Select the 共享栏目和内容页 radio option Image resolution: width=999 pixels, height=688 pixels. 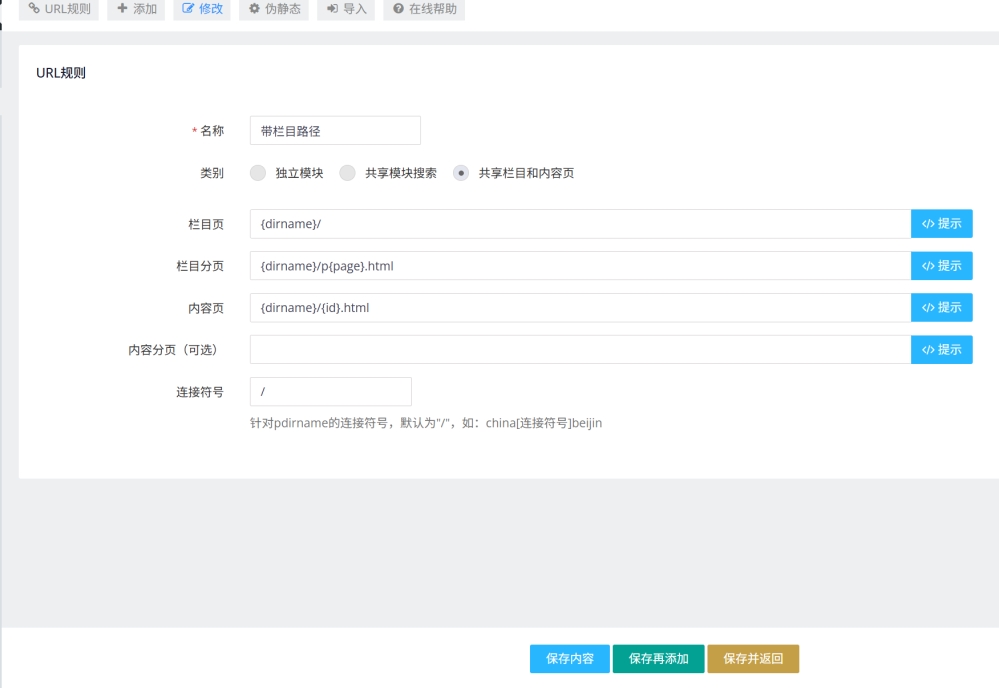(x=461, y=173)
